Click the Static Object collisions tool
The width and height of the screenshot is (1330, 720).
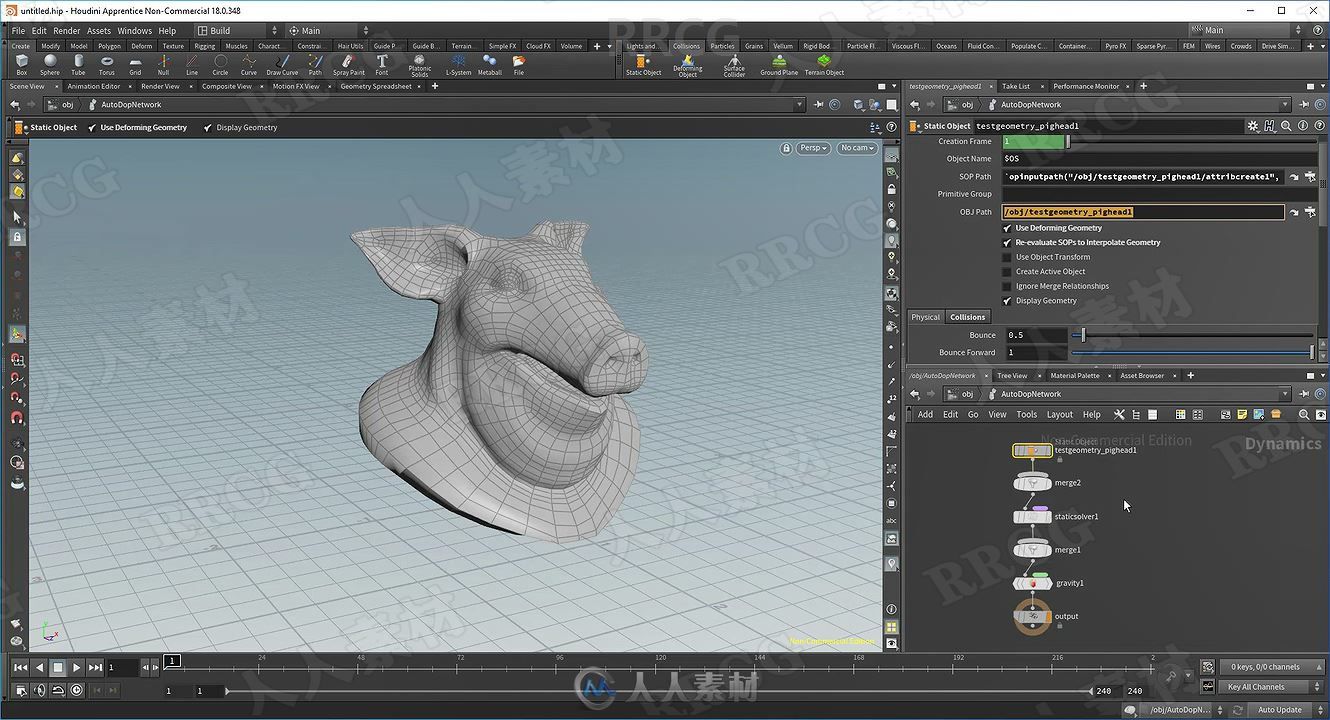643,65
